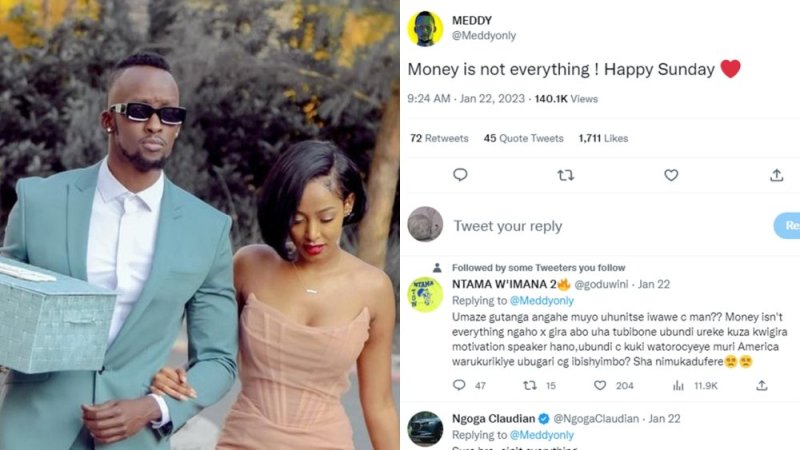View the 1,711 Likes list
The height and width of the screenshot is (450, 800).
[603, 138]
